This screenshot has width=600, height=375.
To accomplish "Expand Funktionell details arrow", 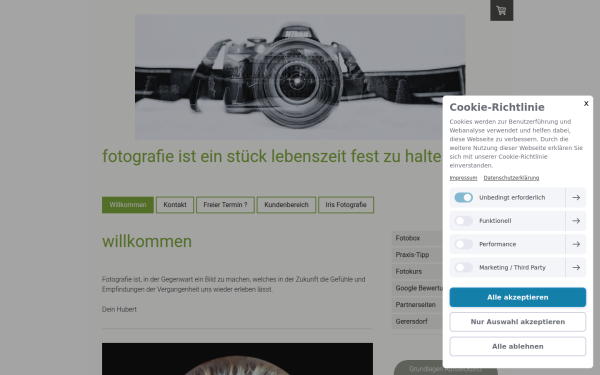I will (576, 221).
